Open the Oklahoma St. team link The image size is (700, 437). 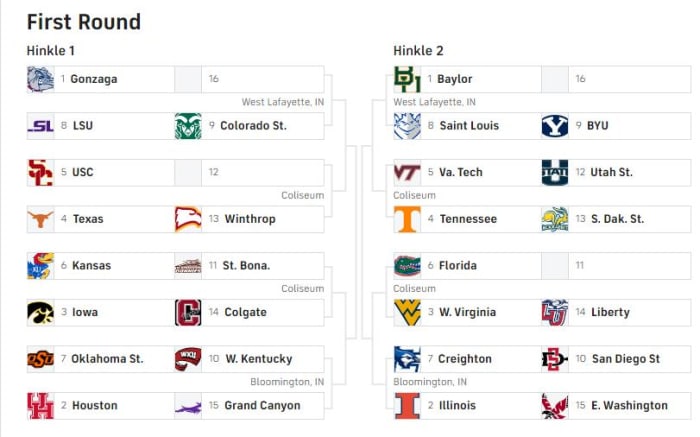coord(107,359)
